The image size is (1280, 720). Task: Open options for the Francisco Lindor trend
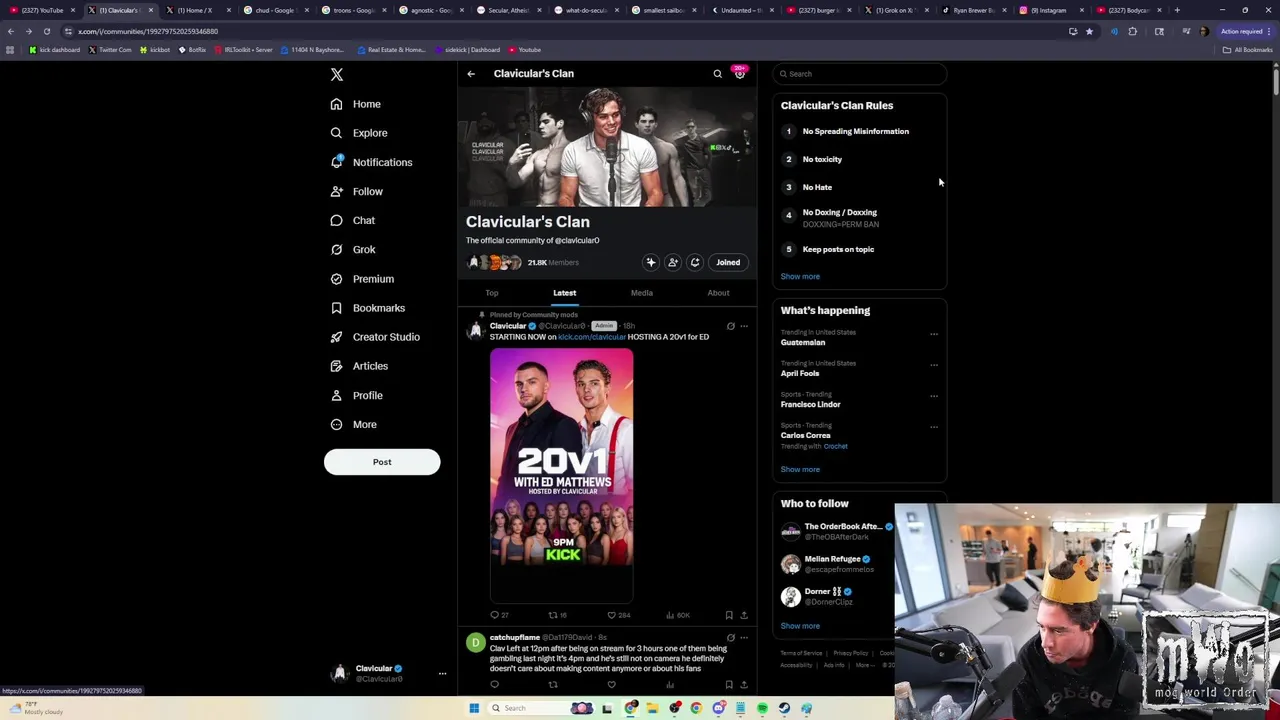coord(934,396)
